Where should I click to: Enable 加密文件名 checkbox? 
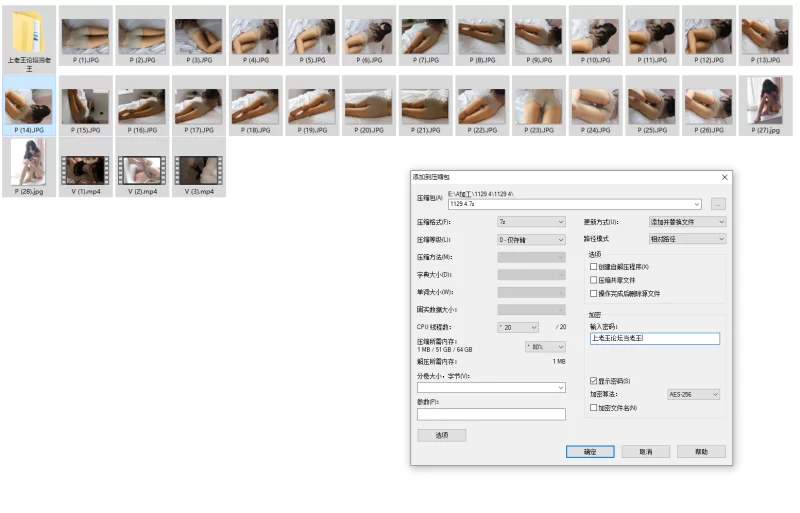coord(593,407)
